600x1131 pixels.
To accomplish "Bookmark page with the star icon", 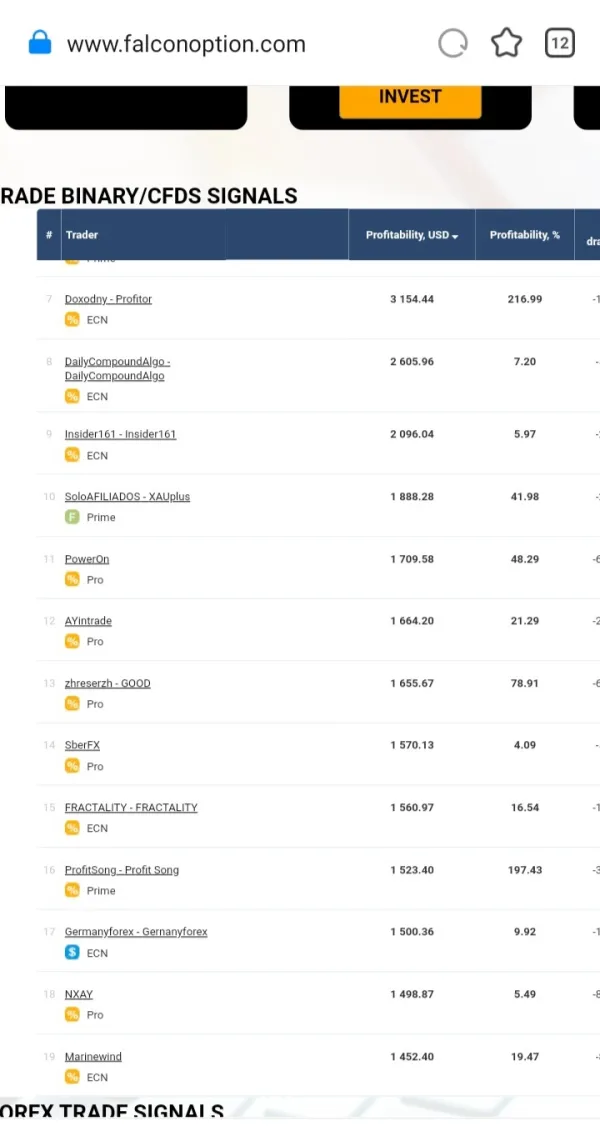I will tap(506, 43).
